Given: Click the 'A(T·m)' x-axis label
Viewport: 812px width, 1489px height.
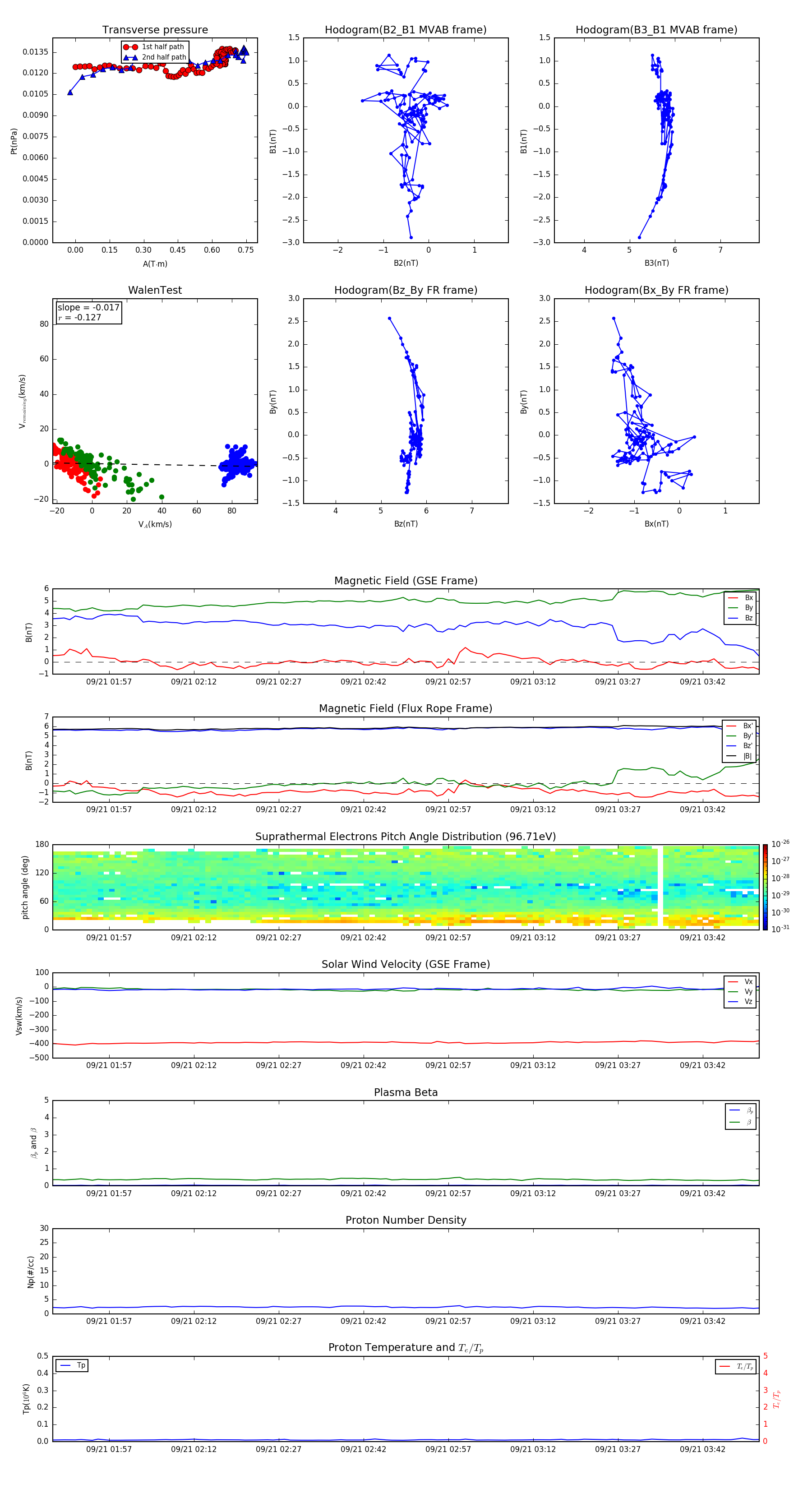Looking at the screenshot, I should tap(155, 264).
